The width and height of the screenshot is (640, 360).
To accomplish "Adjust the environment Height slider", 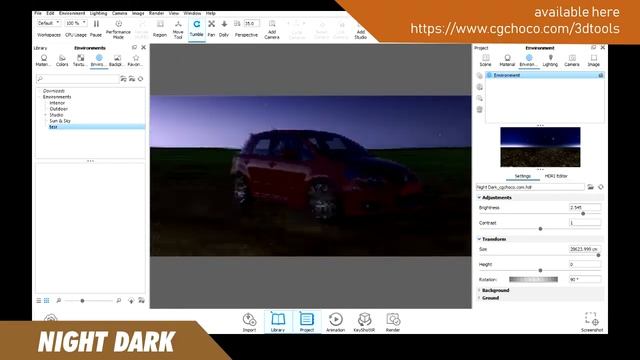I will pos(540,271).
